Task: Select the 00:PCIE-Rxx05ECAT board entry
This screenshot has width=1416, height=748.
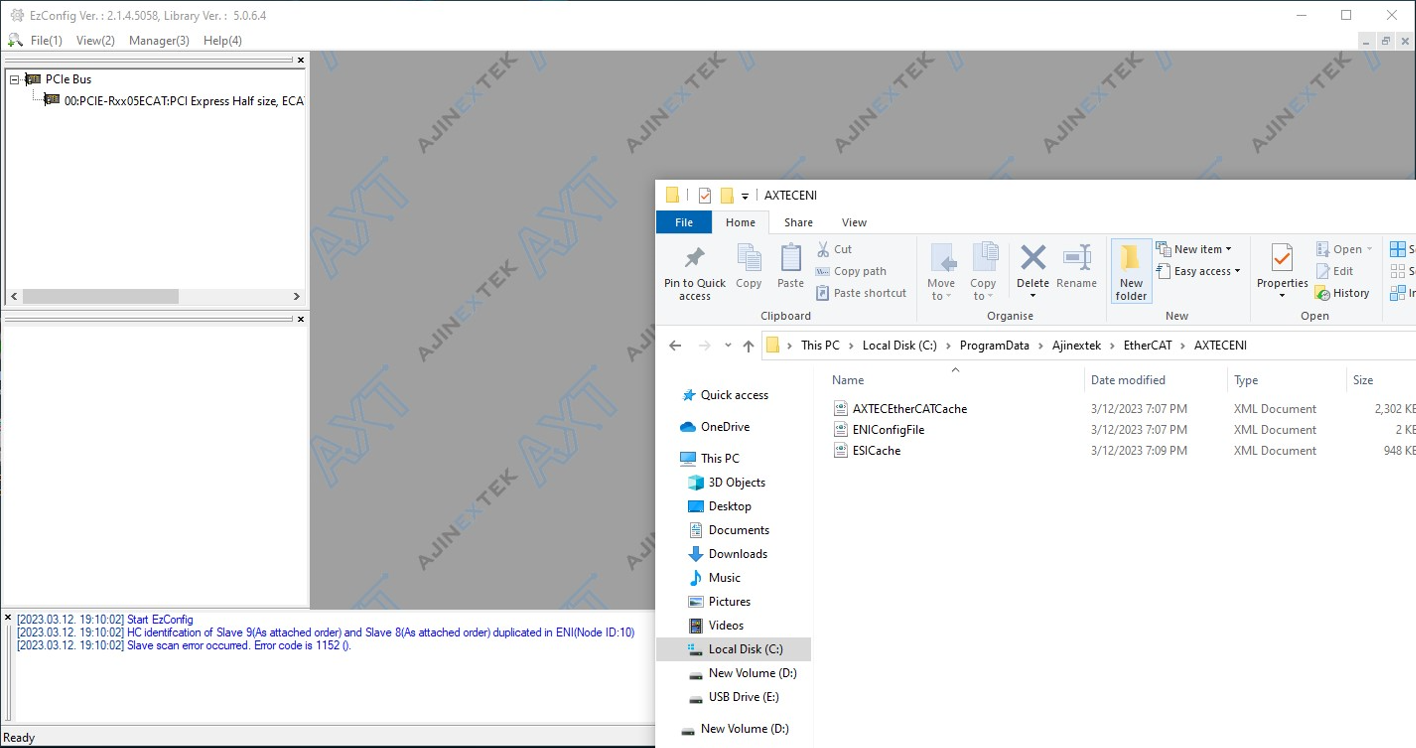Action: point(184,101)
